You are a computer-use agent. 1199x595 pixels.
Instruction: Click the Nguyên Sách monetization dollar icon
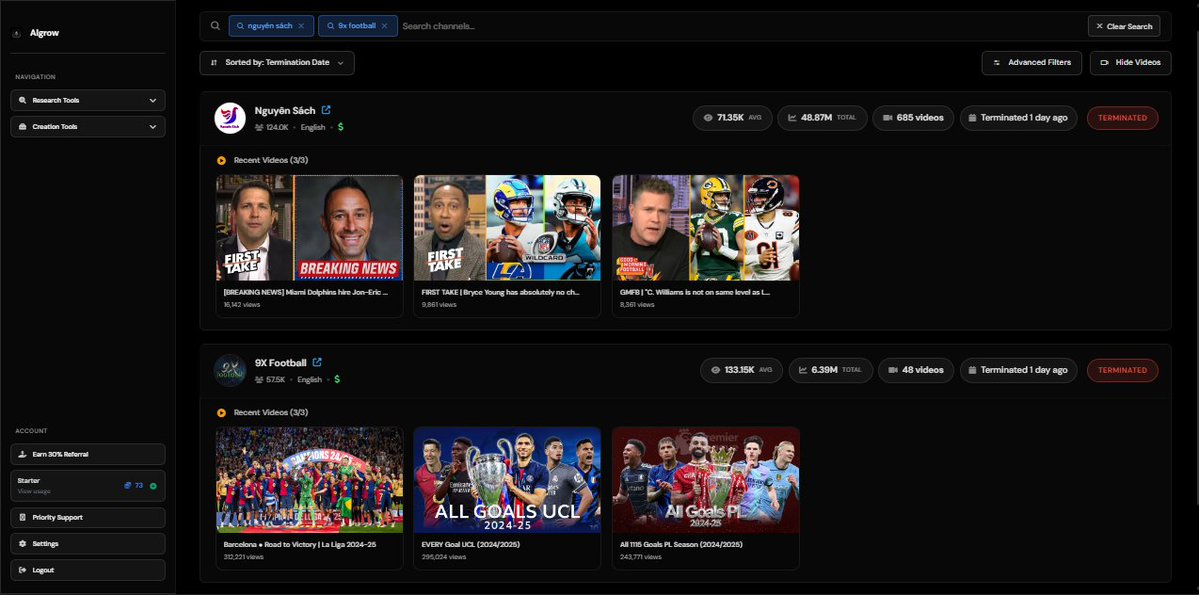[x=340, y=127]
